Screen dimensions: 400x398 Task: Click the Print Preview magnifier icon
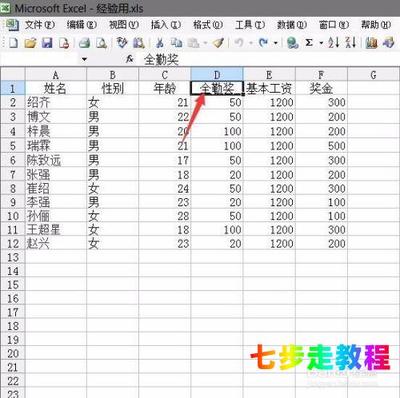coord(101,43)
